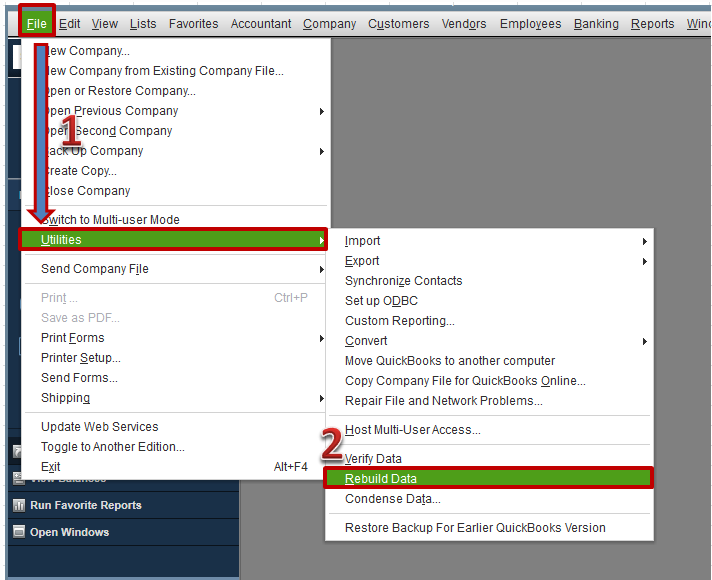
Task: Choose New Company from Existing Company File
Action: click(x=164, y=71)
